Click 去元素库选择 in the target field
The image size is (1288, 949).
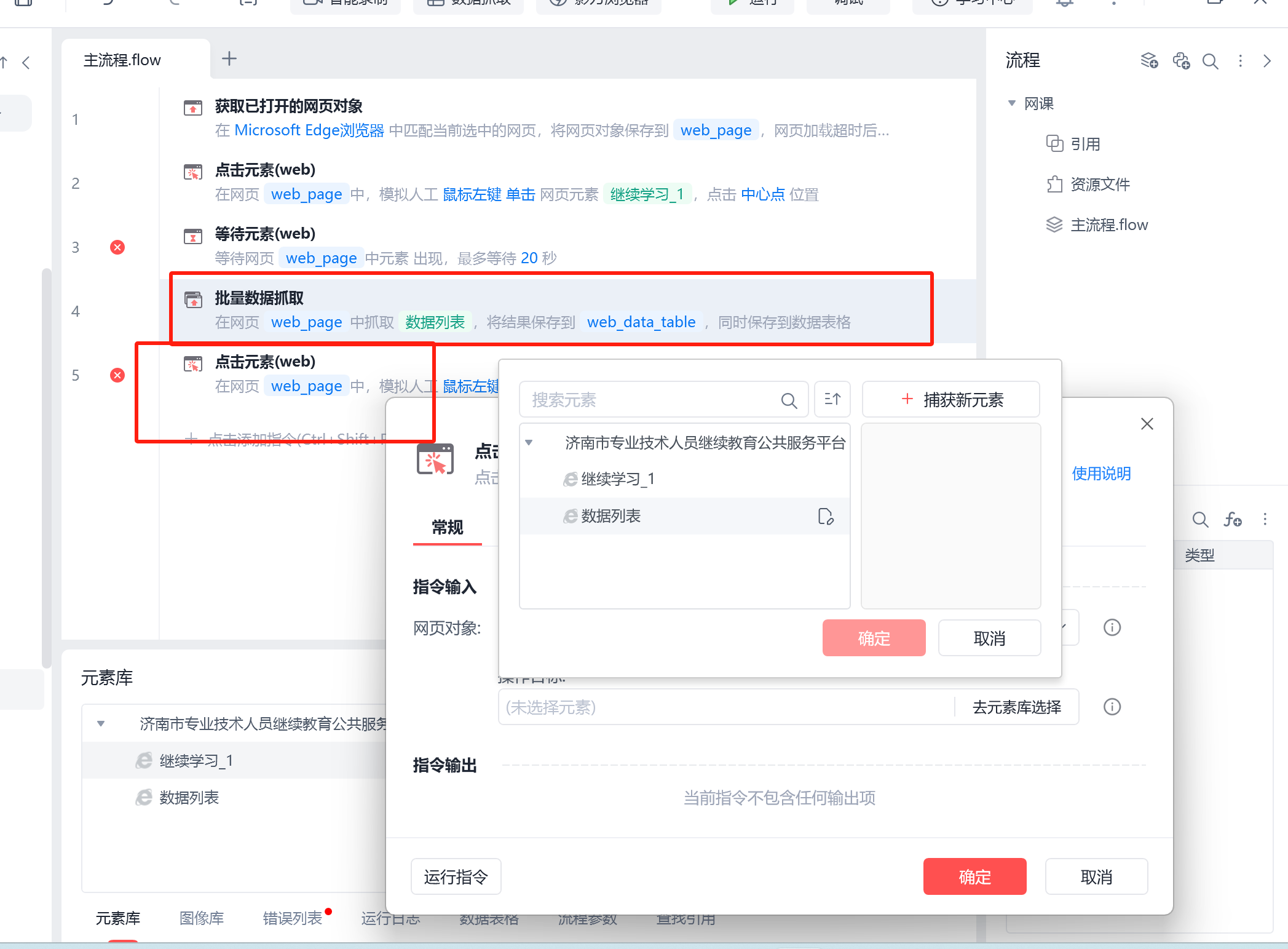[1016, 707]
